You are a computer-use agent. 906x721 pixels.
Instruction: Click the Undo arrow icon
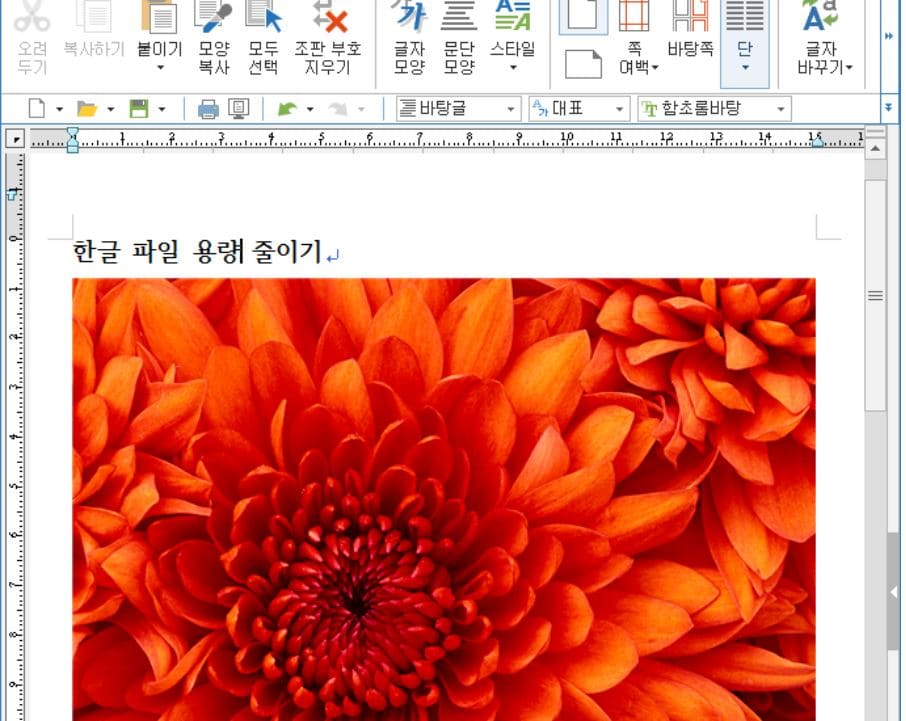point(287,108)
